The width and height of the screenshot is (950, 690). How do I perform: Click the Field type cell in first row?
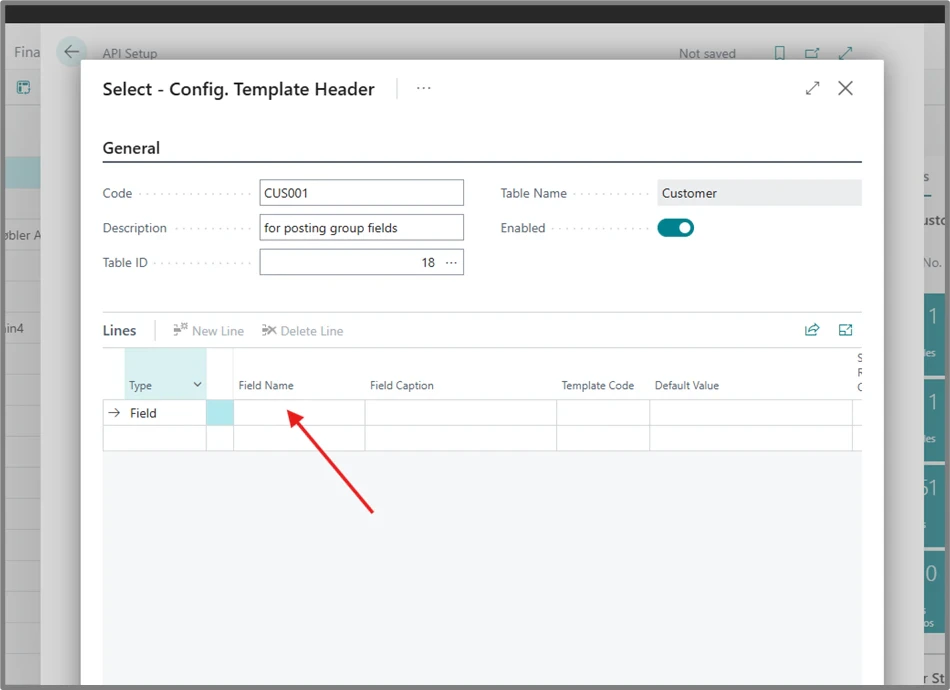pyautogui.click(x=165, y=413)
